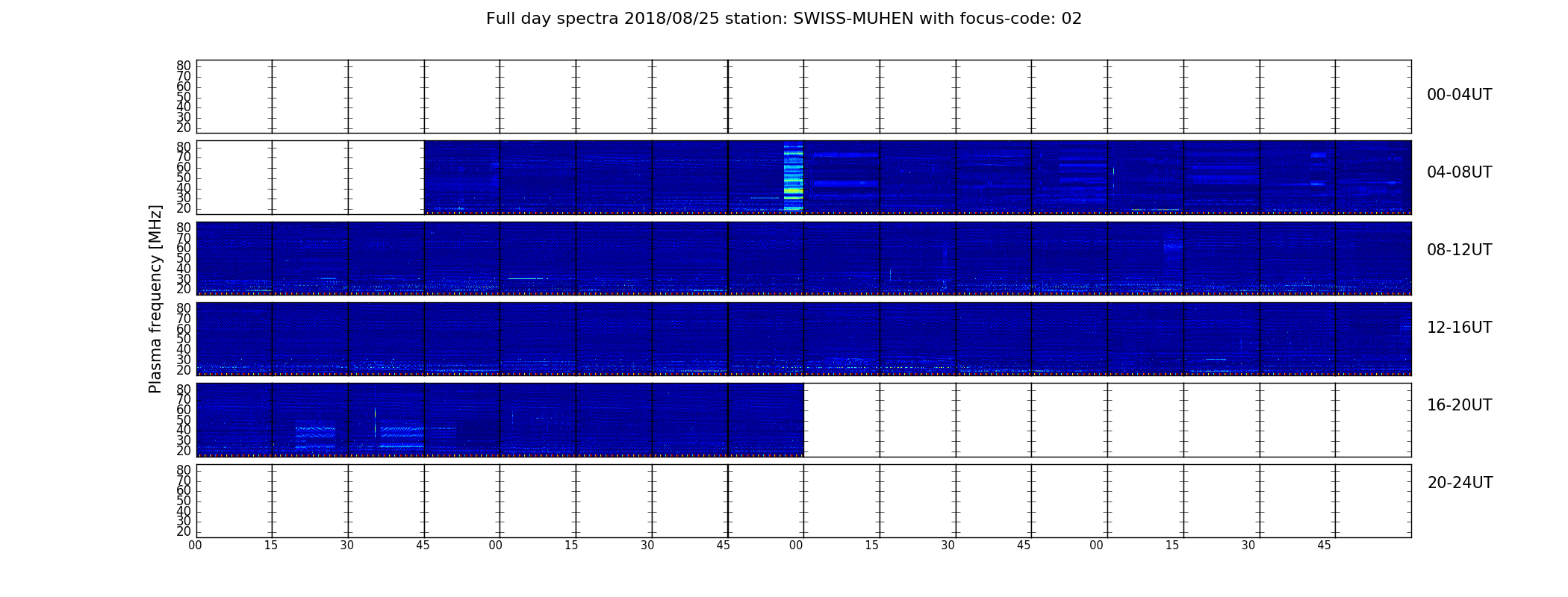Click the blank white end of the 16-20UT panel

point(1107,420)
